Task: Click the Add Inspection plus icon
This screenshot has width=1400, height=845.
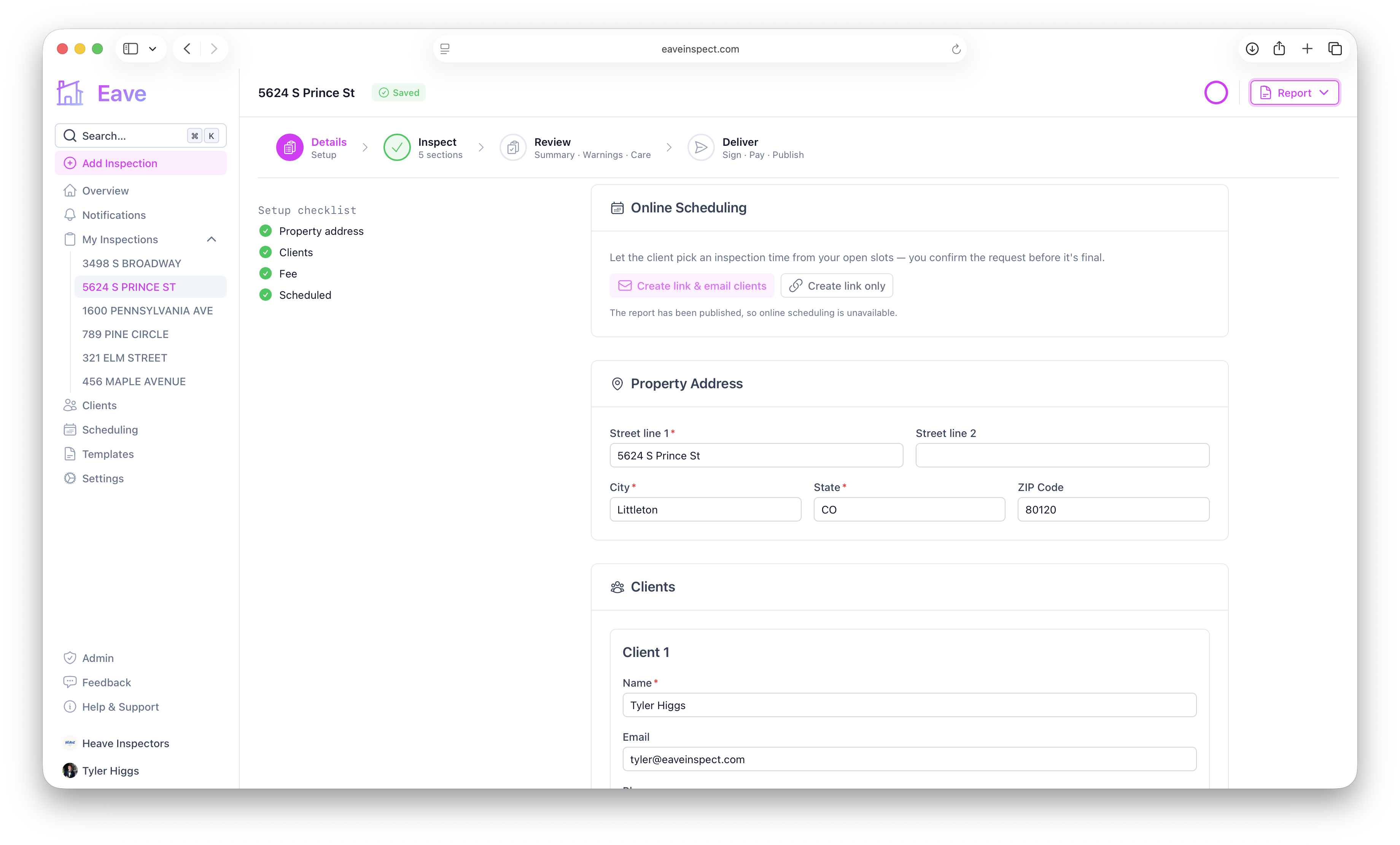Action: coord(70,163)
